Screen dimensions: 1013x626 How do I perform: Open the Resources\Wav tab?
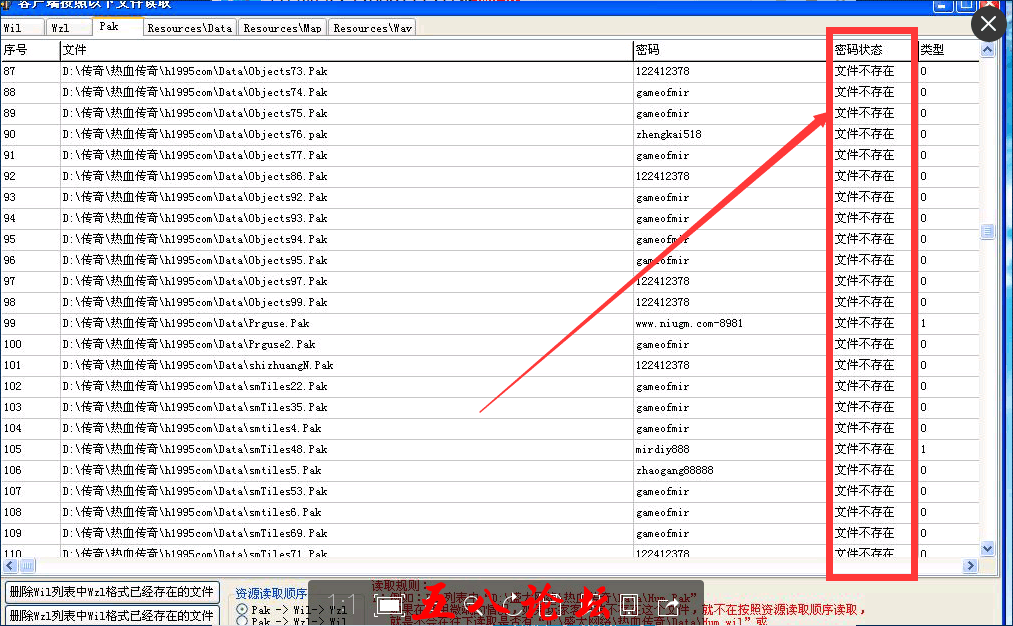click(371, 28)
